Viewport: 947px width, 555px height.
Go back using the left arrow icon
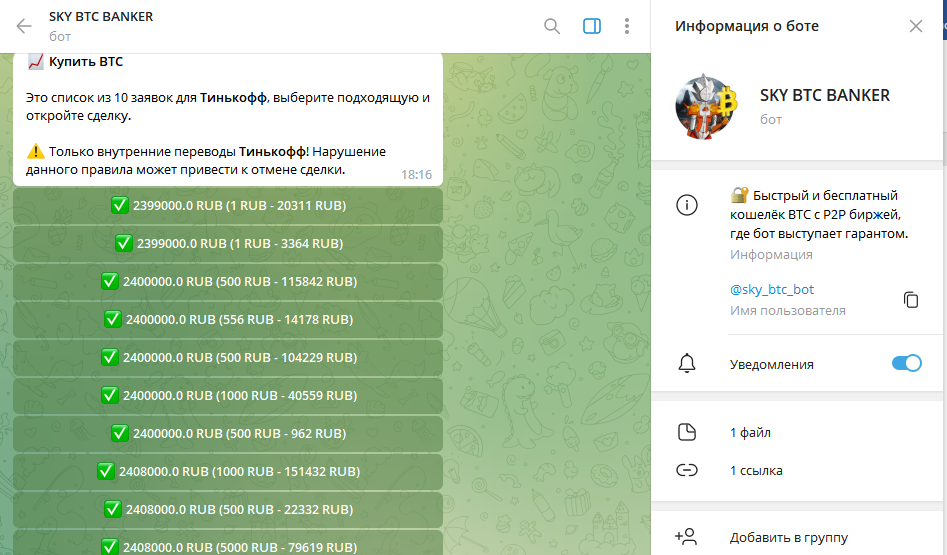[x=24, y=26]
